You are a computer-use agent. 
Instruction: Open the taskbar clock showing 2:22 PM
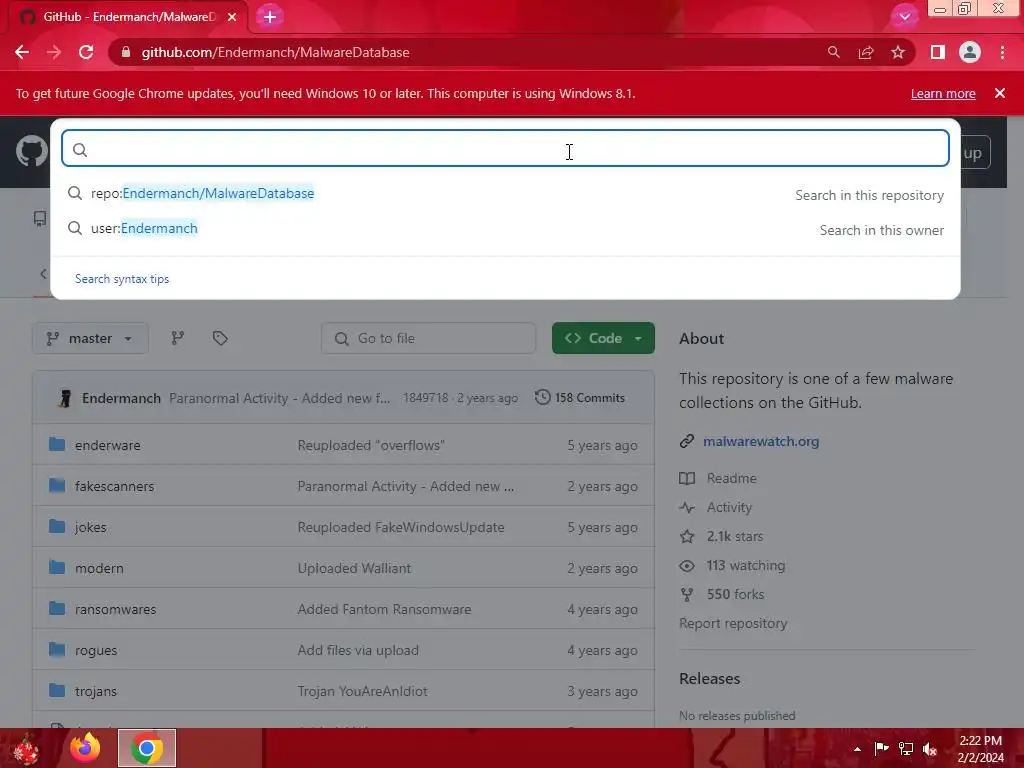coord(981,749)
